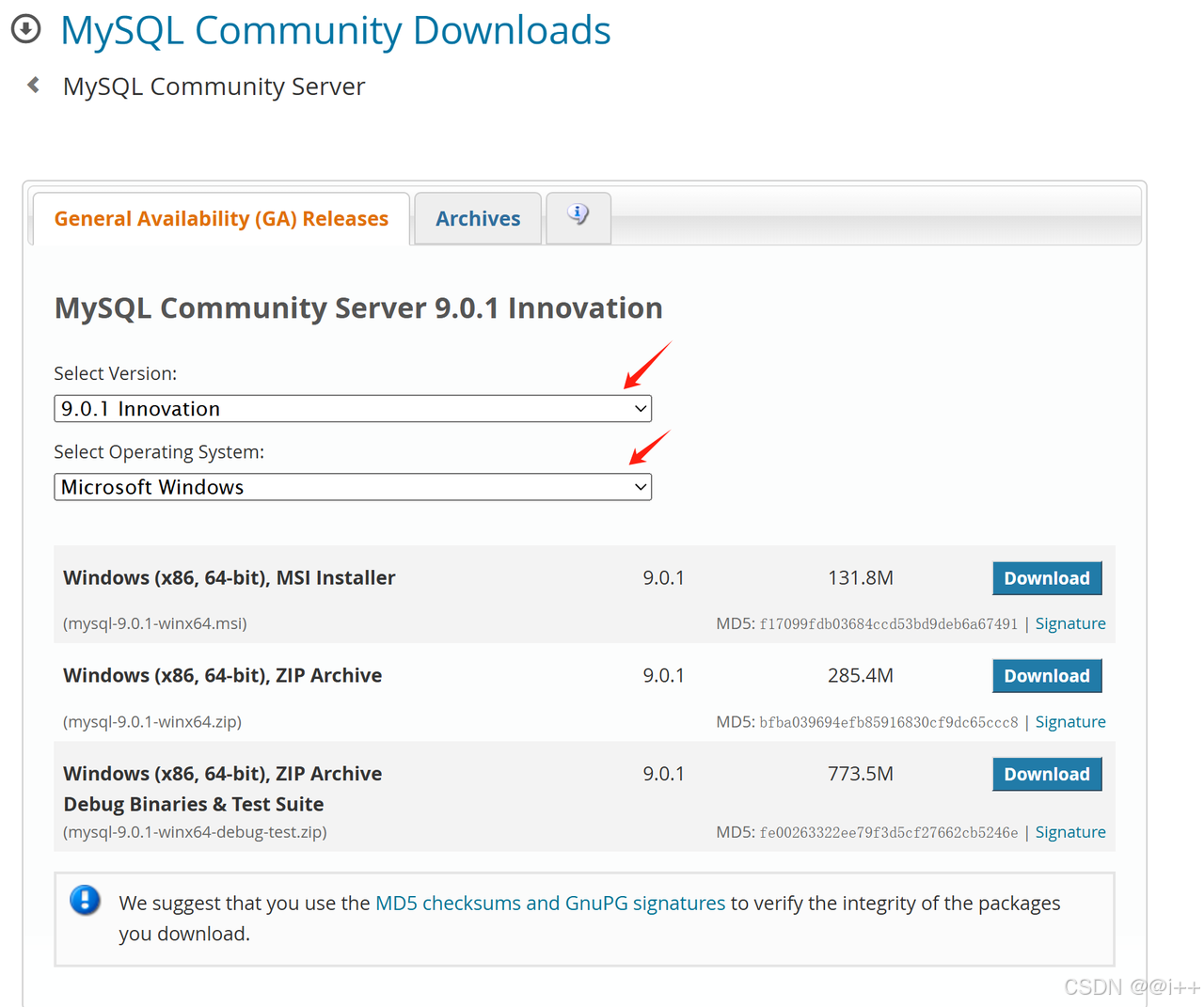Screen dimensions: 1204x1007
Task: Click the 131.8M file size
Action: (861, 577)
